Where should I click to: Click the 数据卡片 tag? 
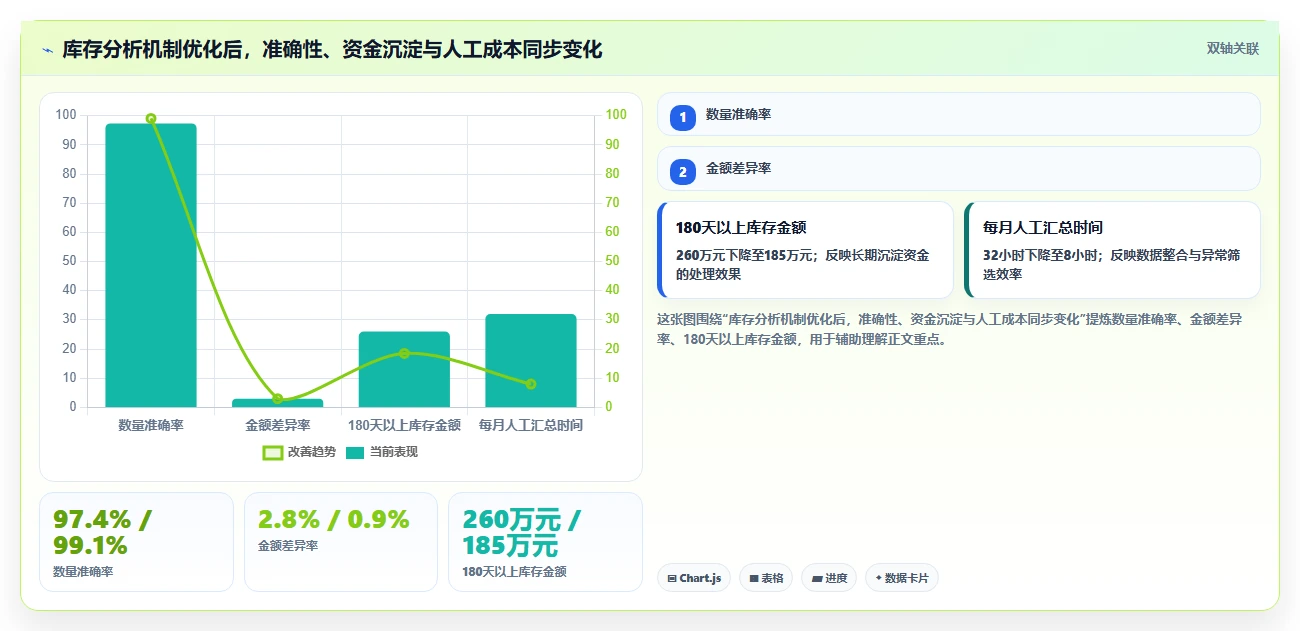(x=902, y=578)
